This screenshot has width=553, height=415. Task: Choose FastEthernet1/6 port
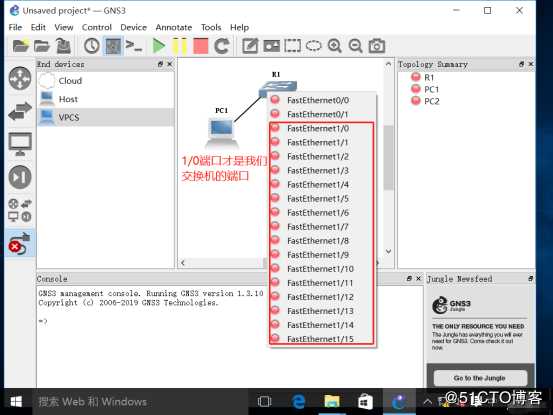point(322,213)
